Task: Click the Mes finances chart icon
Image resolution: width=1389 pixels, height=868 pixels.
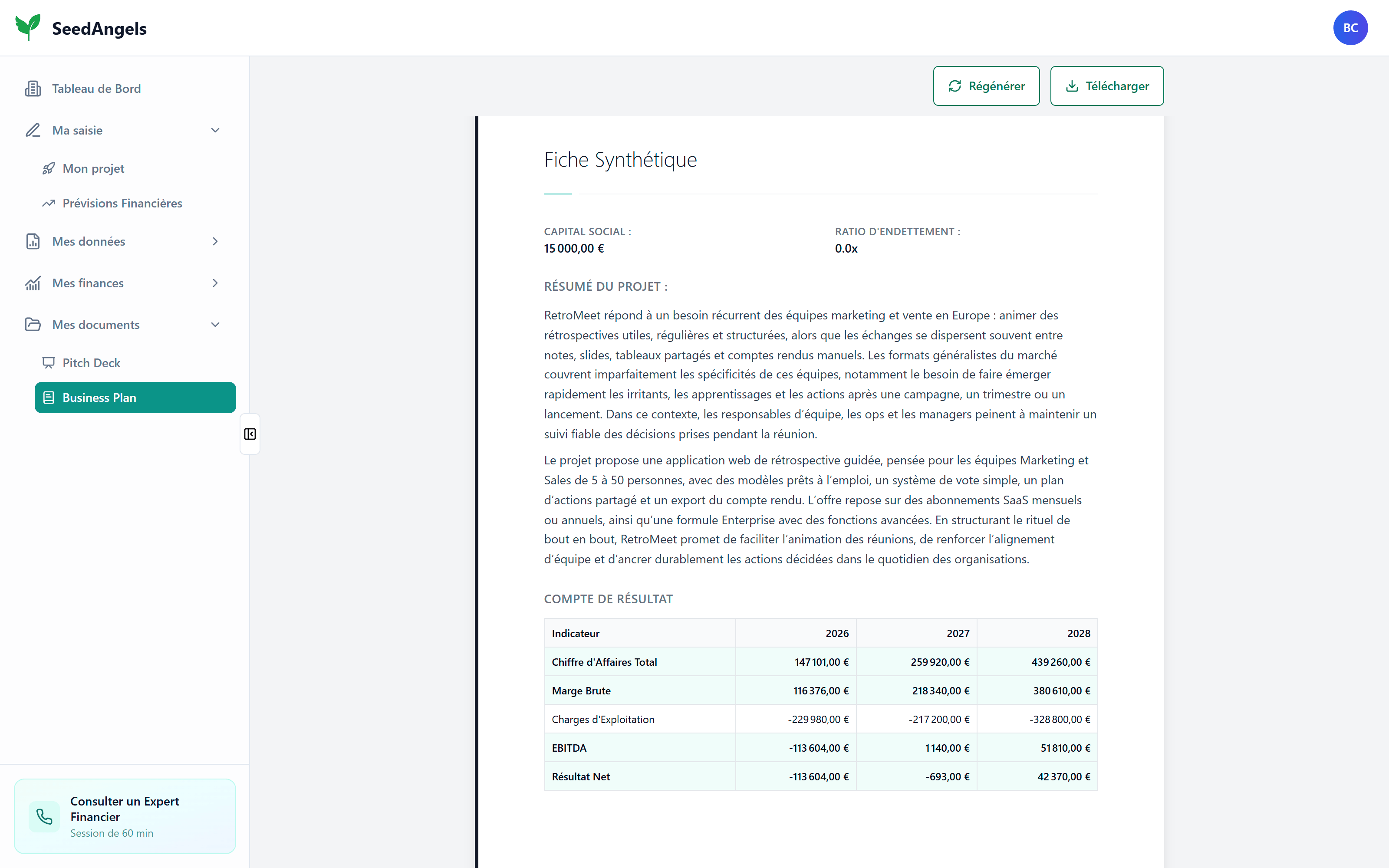Action: coord(33,283)
